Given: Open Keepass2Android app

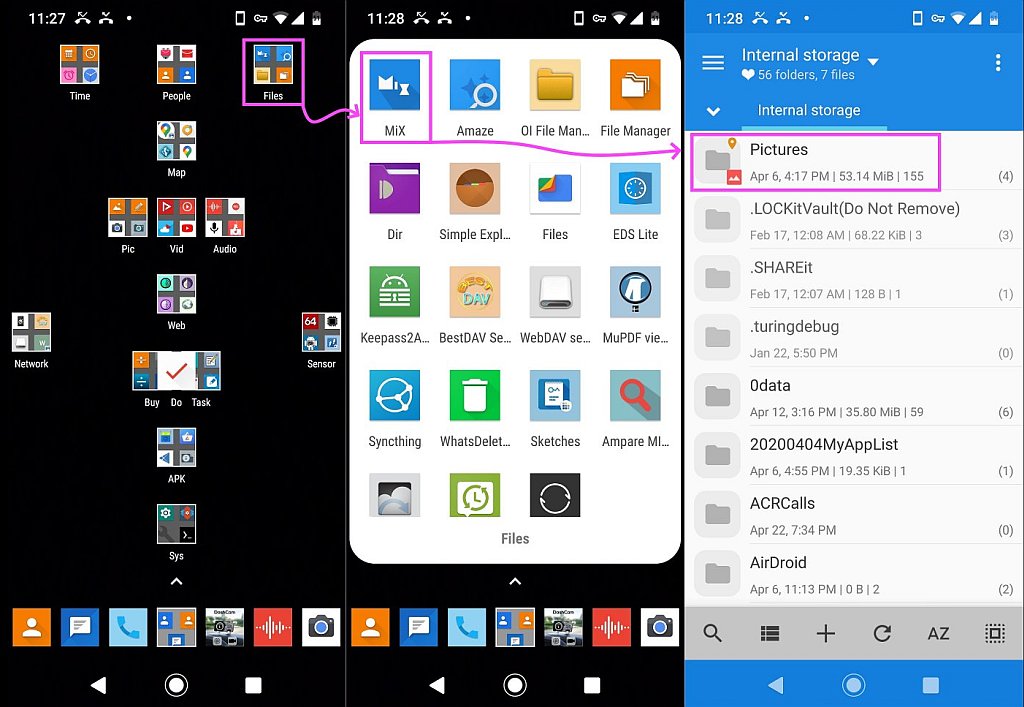Looking at the screenshot, I should 394,292.
